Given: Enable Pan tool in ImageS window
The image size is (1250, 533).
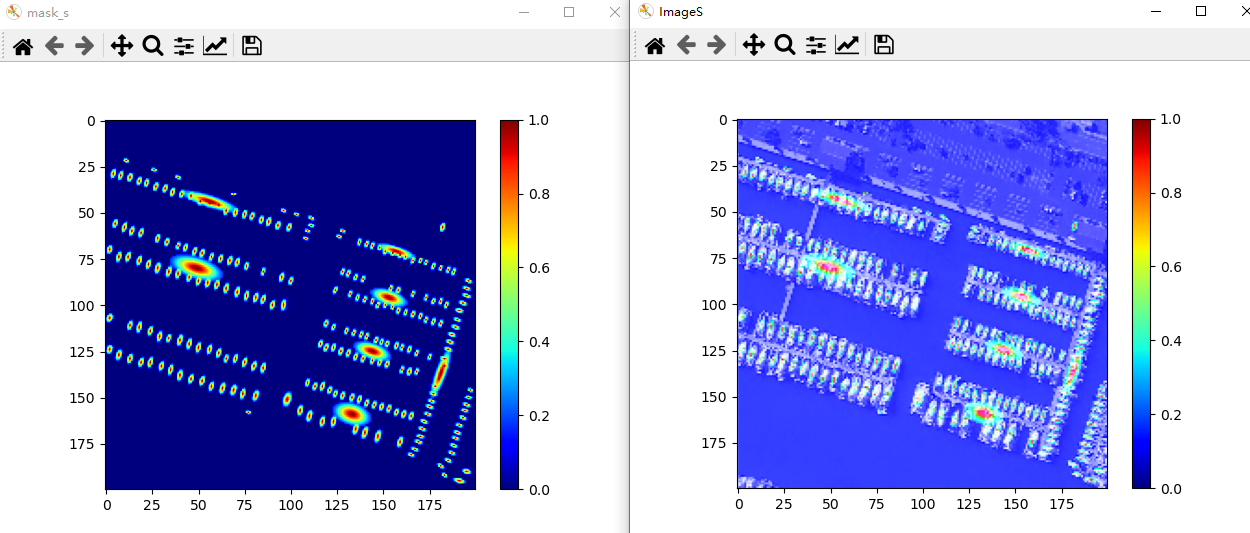Looking at the screenshot, I should click(x=753, y=45).
